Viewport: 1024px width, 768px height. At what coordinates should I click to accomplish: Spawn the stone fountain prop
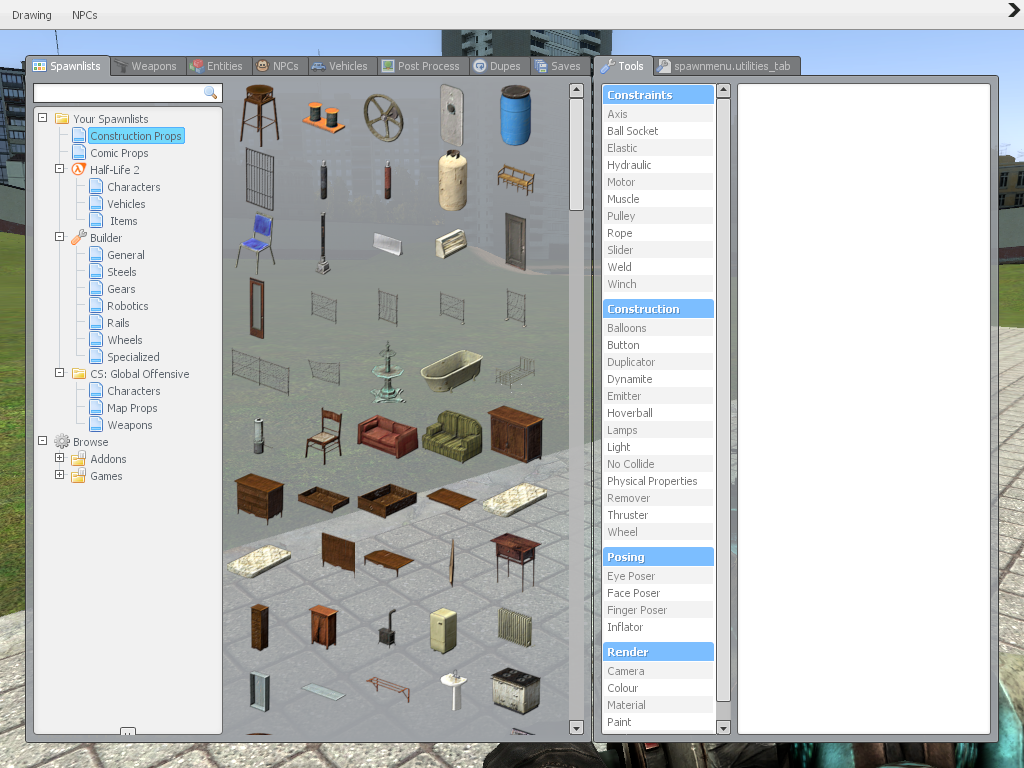click(388, 372)
